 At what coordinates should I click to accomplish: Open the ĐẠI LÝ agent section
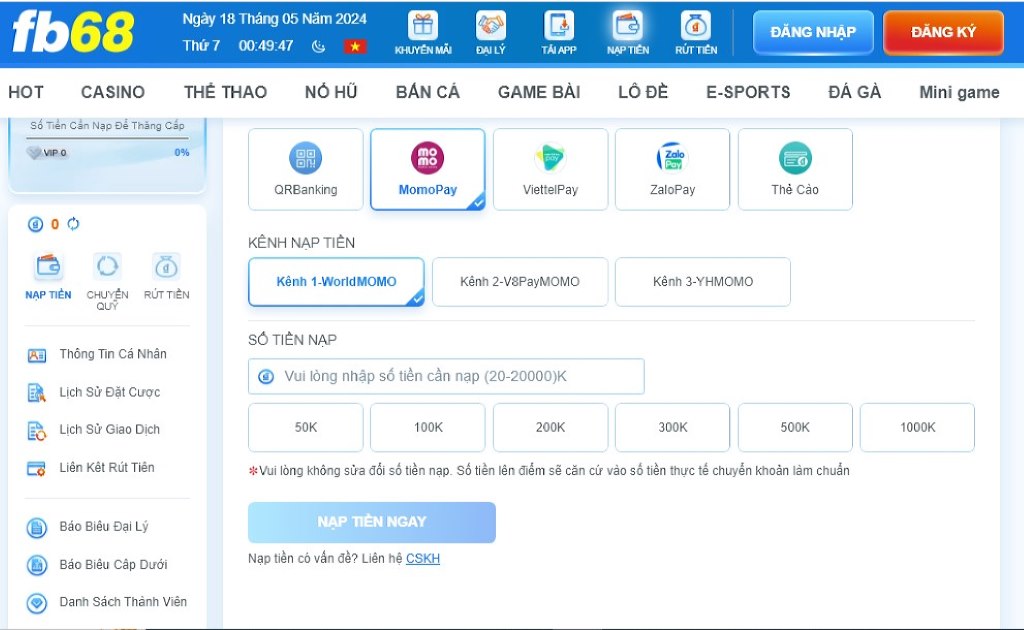(490, 30)
